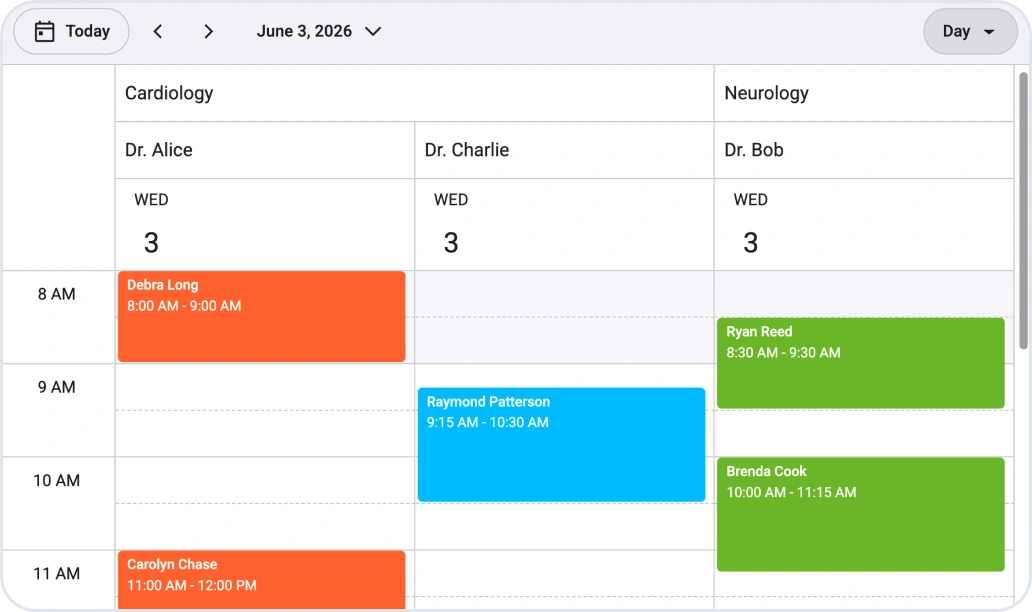The height and width of the screenshot is (612, 1032).
Task: Select Dr. Bob resource header
Action: tap(864, 150)
